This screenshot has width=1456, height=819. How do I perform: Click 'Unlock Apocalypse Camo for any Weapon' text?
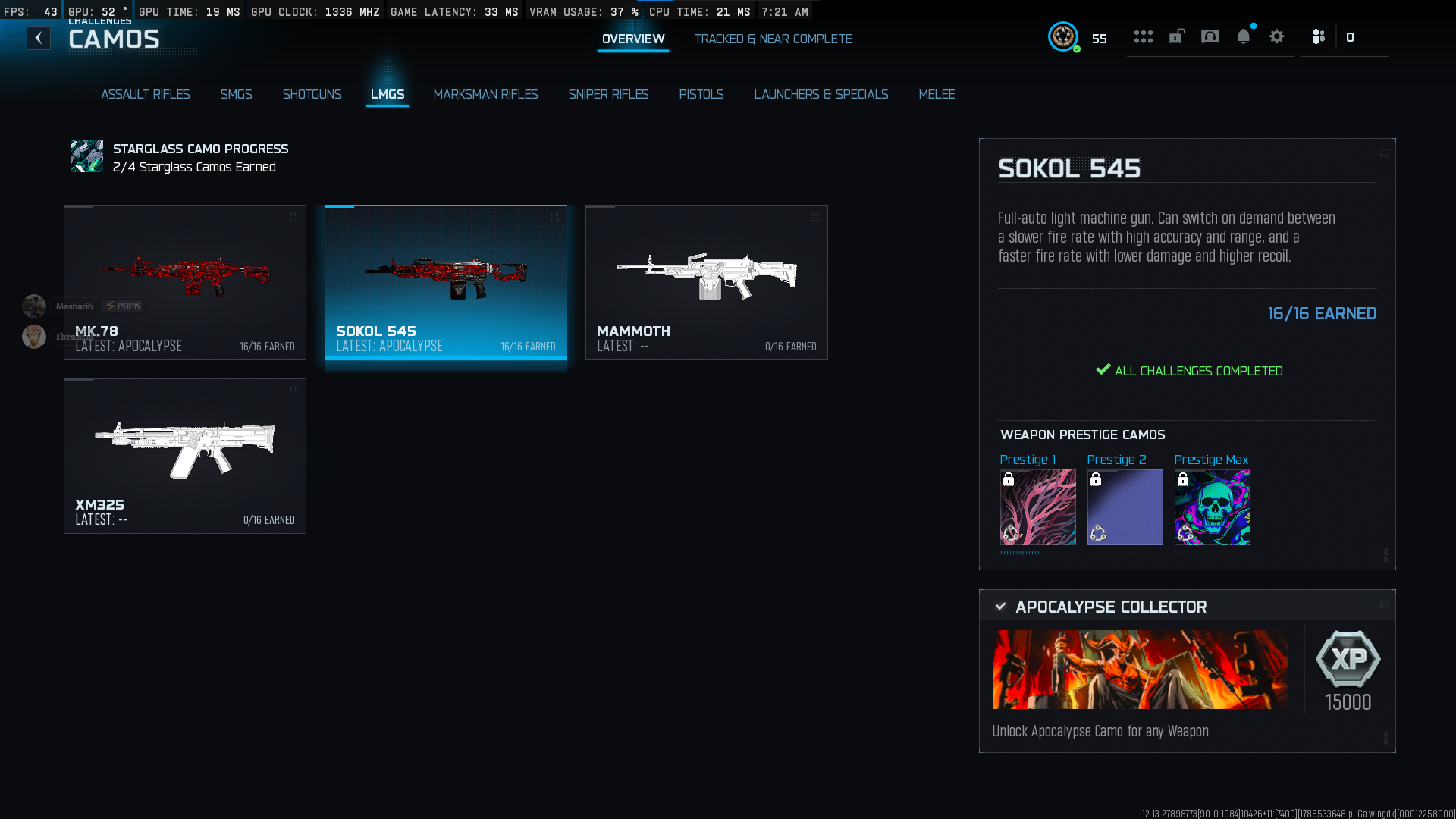1100,731
